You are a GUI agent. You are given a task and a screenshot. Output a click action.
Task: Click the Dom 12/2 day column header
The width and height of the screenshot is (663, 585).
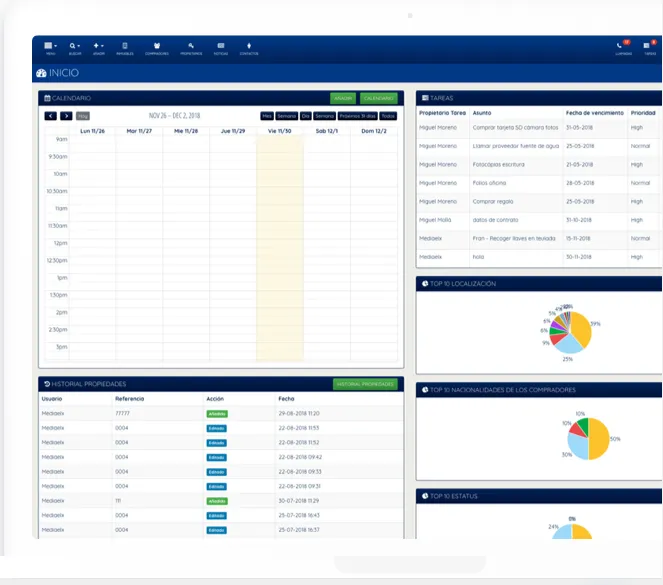coord(374,131)
